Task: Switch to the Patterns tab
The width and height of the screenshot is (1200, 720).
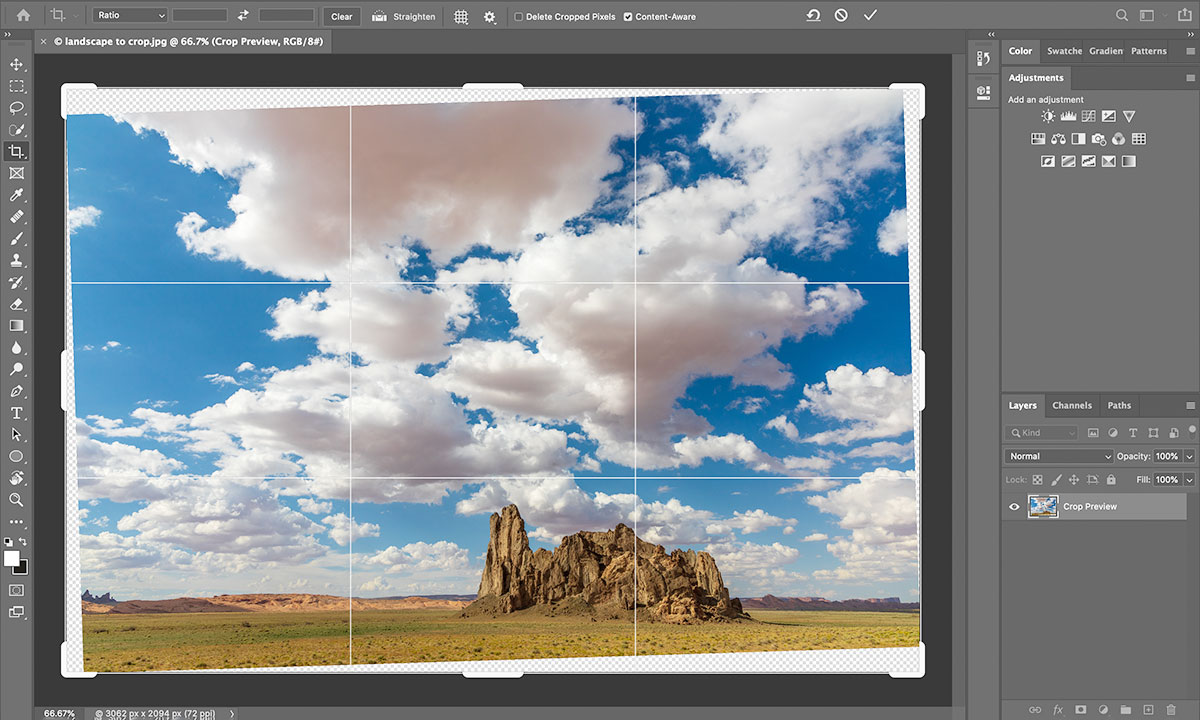Action: point(1148,51)
